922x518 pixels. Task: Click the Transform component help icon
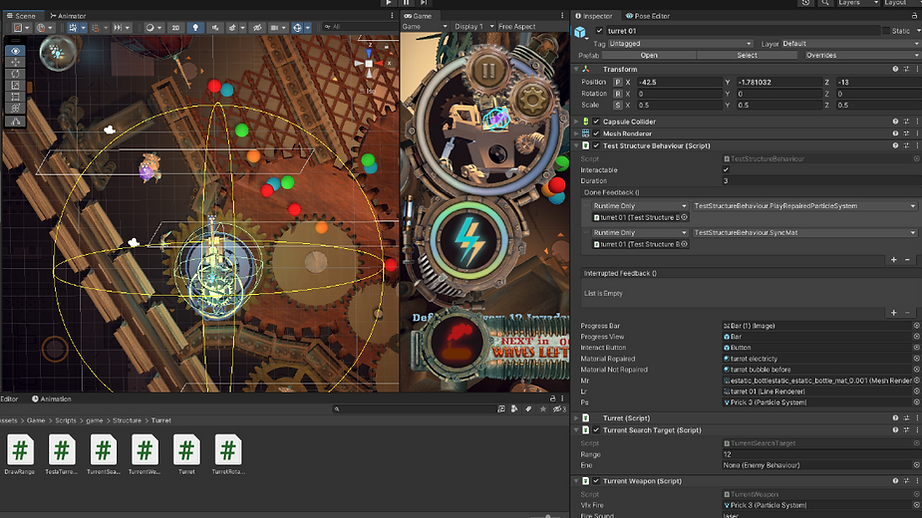[x=895, y=69]
